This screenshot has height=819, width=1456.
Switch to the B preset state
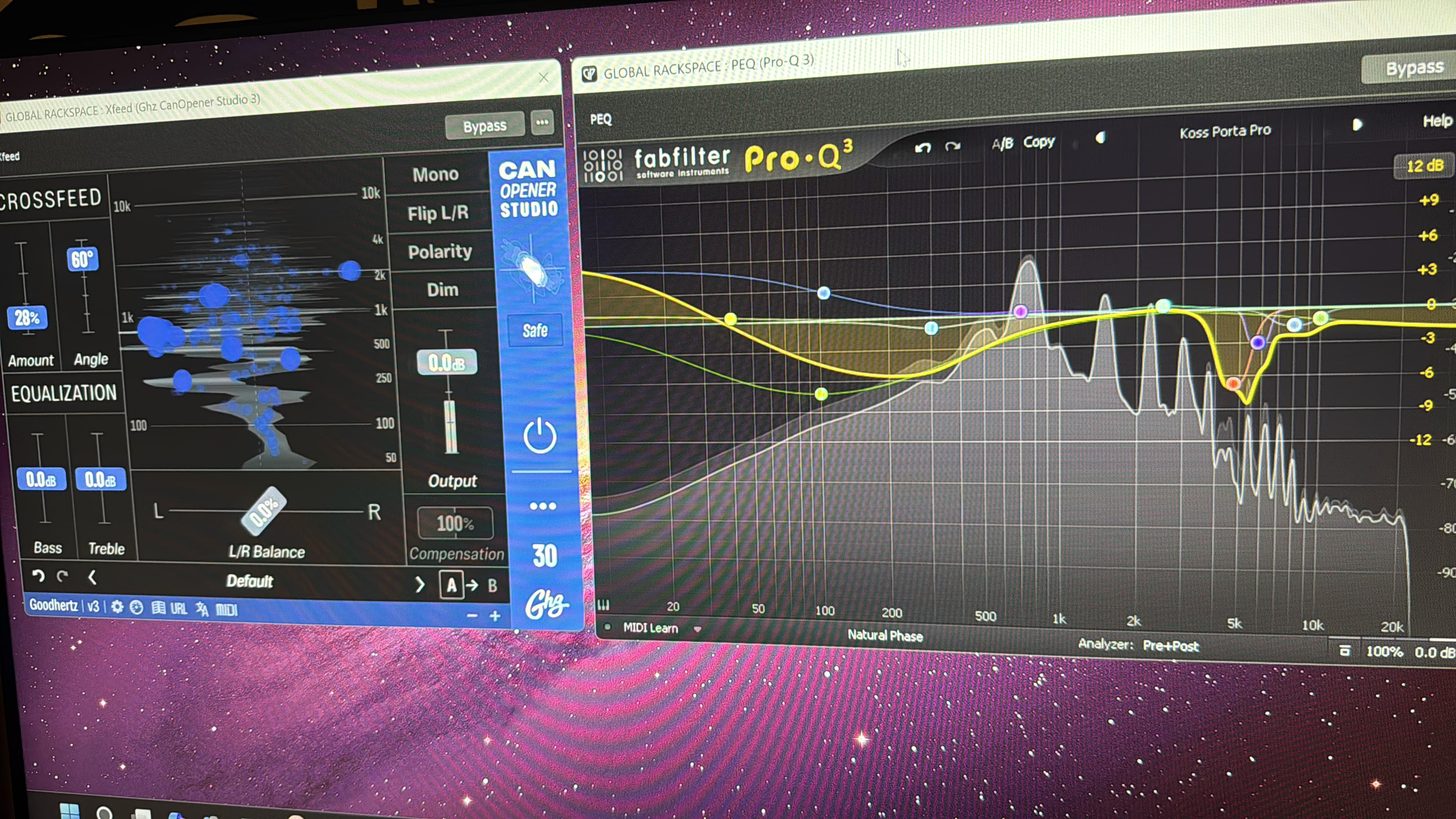492,586
